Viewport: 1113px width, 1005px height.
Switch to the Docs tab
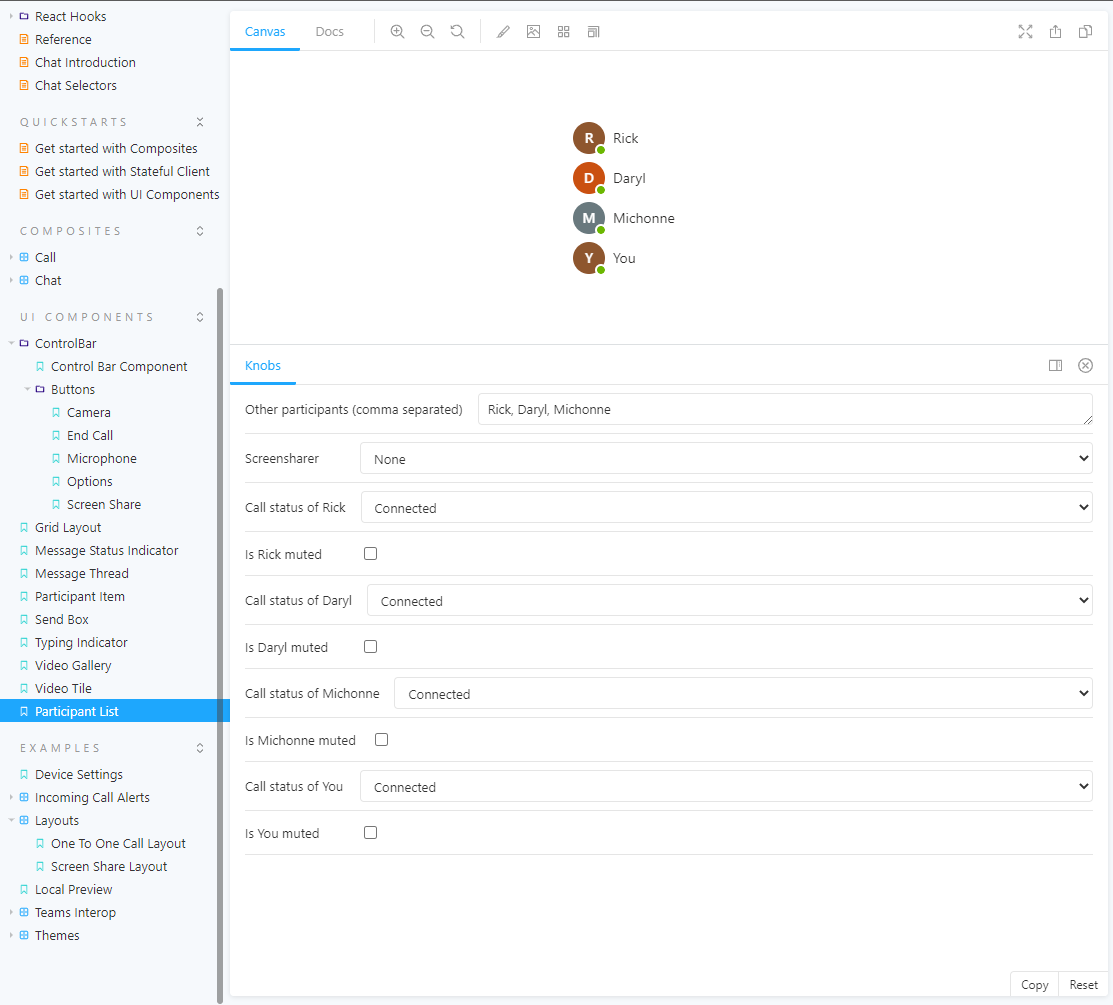[x=329, y=31]
